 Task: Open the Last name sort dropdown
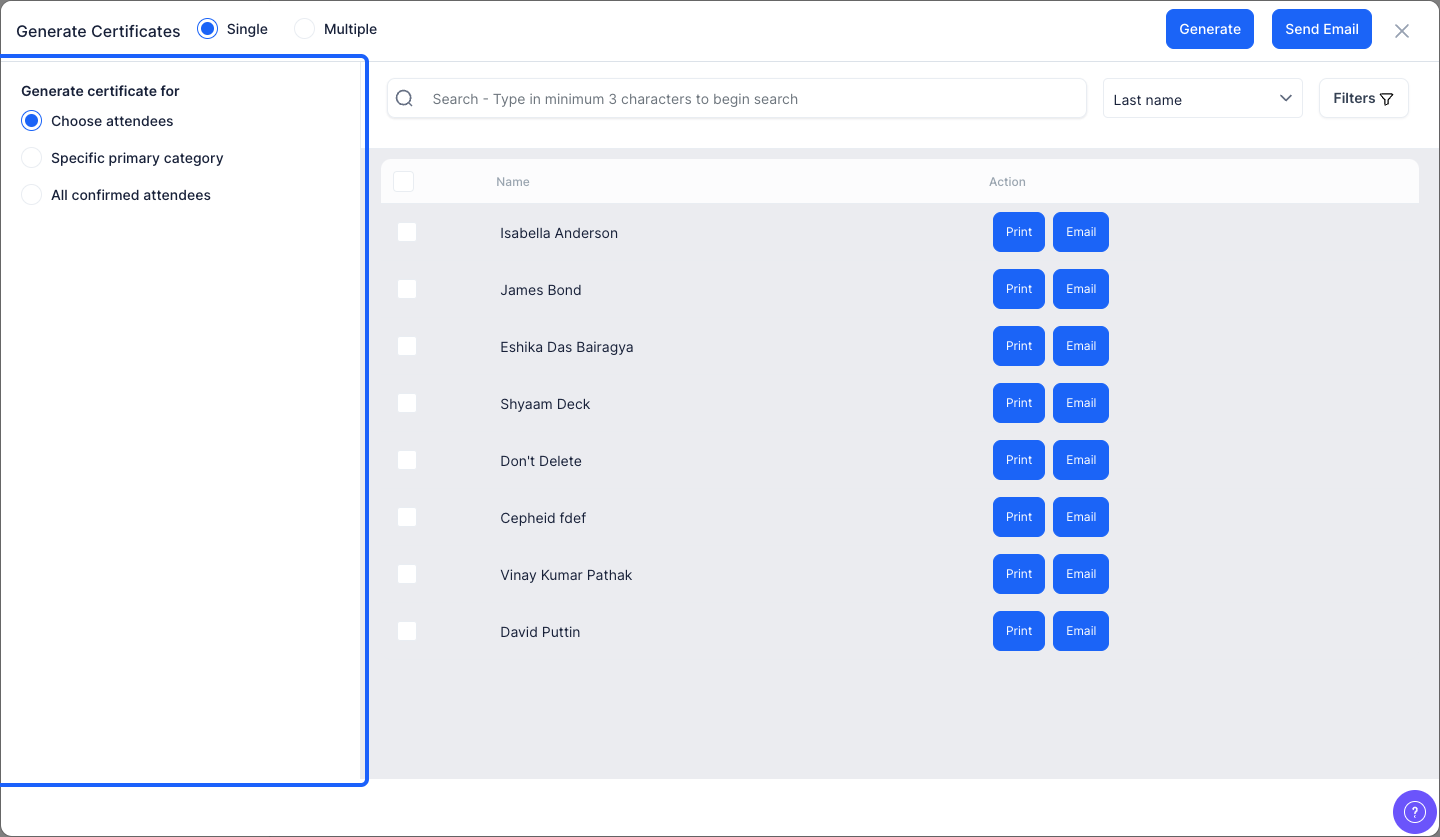(x=1202, y=99)
